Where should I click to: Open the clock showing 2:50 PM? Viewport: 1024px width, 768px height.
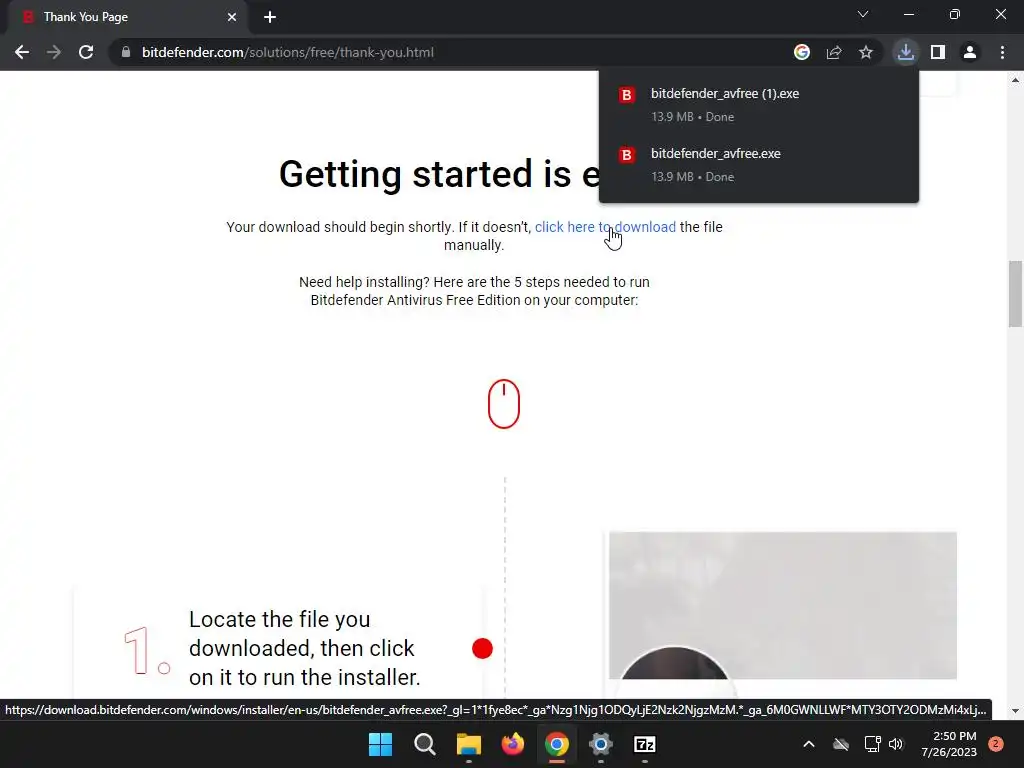click(x=949, y=744)
